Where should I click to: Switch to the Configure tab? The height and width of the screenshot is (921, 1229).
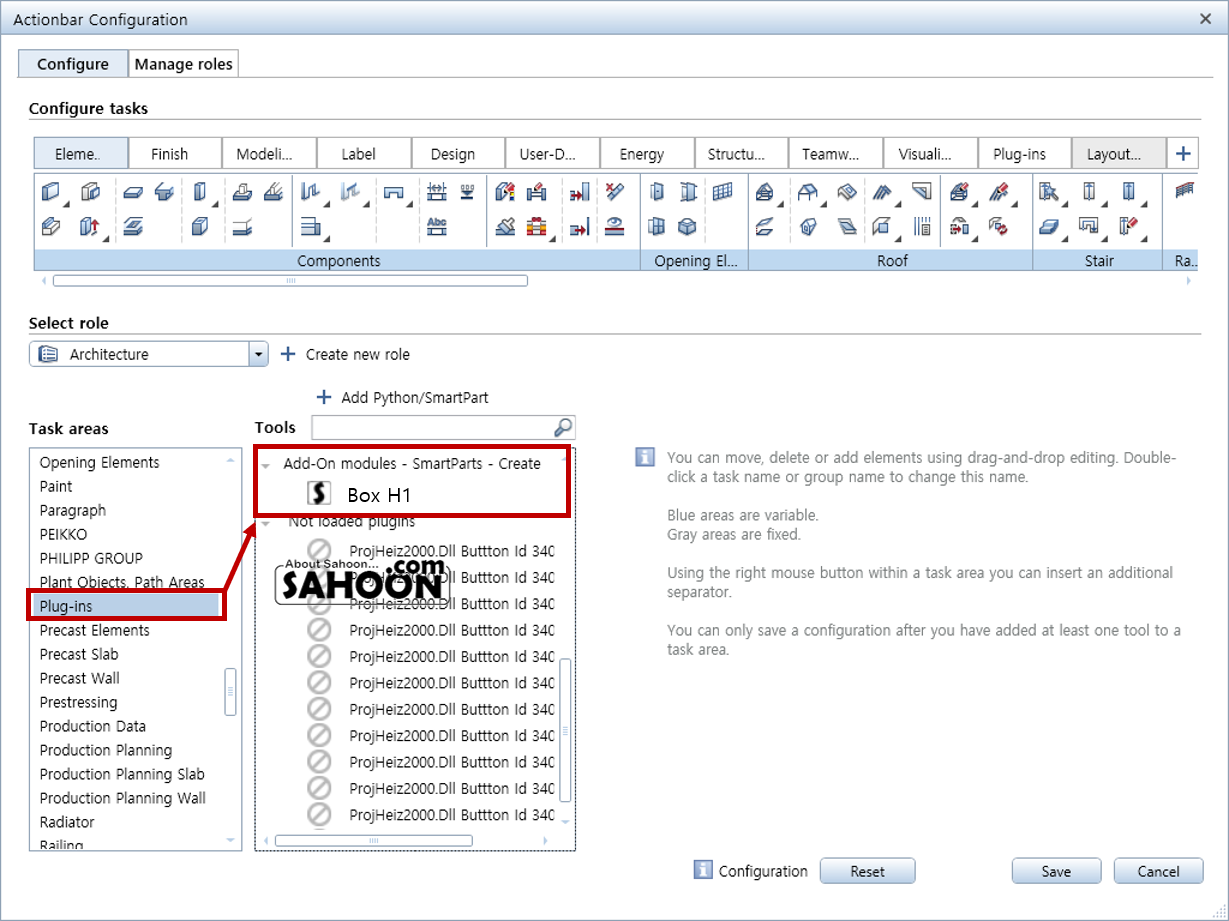click(x=73, y=64)
